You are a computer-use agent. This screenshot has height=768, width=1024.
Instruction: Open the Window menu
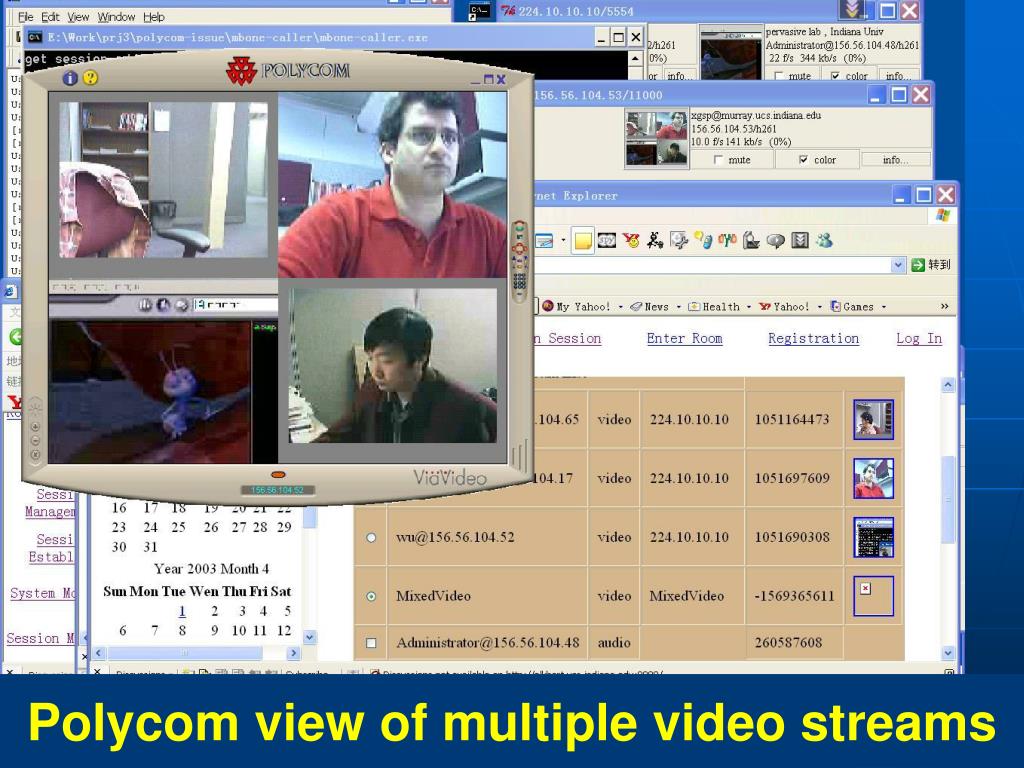[116, 17]
